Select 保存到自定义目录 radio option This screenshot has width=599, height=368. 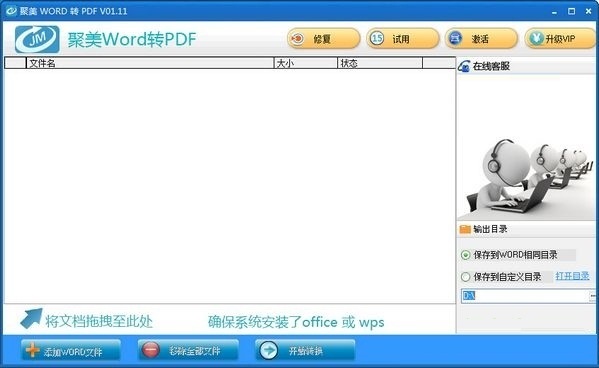466,277
